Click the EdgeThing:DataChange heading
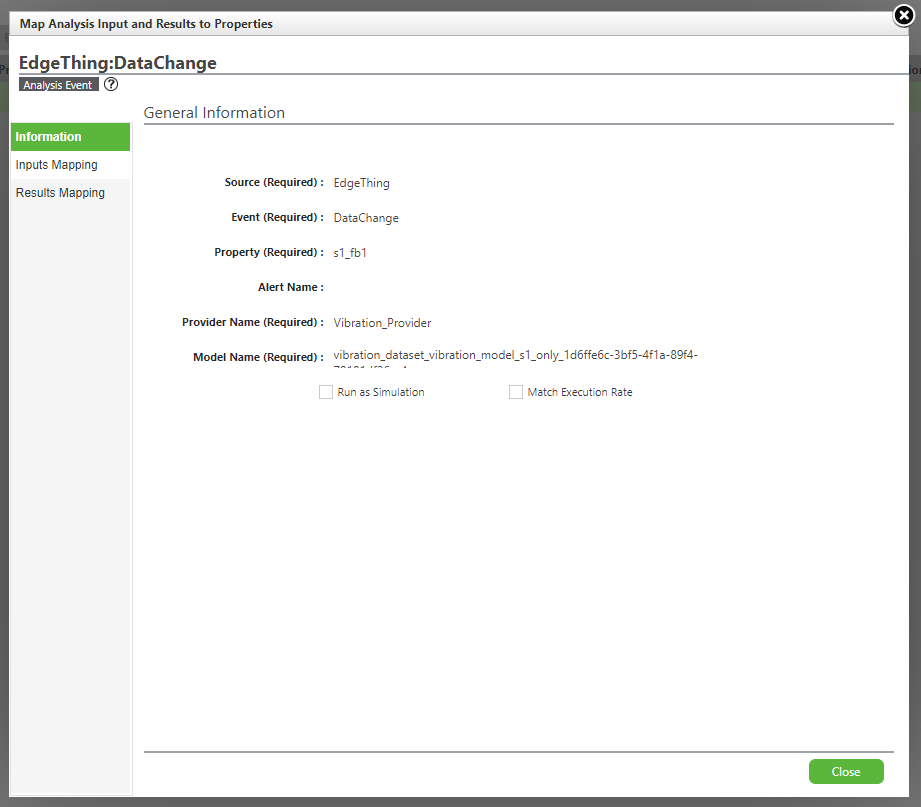This screenshot has width=921, height=807. click(117, 63)
